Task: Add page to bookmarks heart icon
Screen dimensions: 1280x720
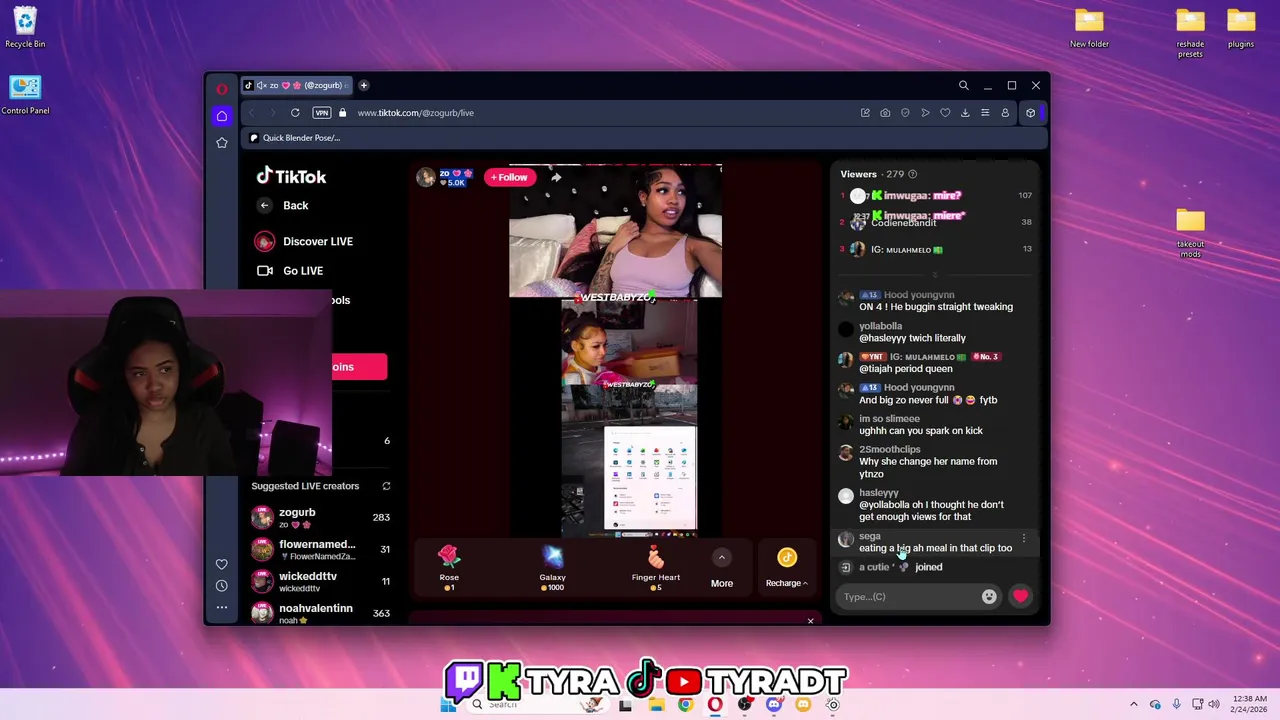Action: [x=945, y=113]
